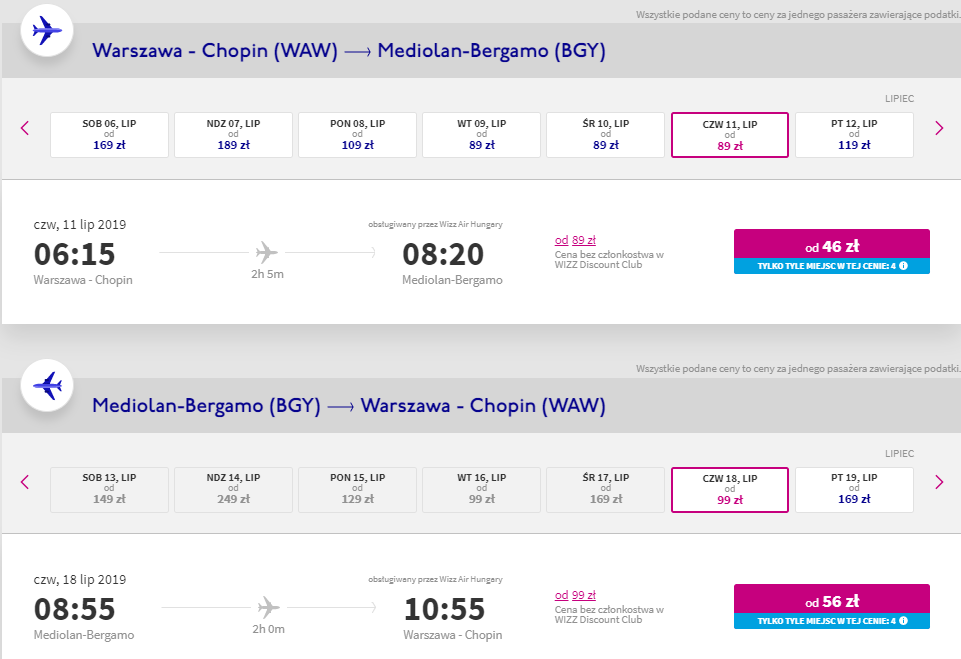Book return flight from 56 zł
The image size is (961, 659).
tap(831, 599)
